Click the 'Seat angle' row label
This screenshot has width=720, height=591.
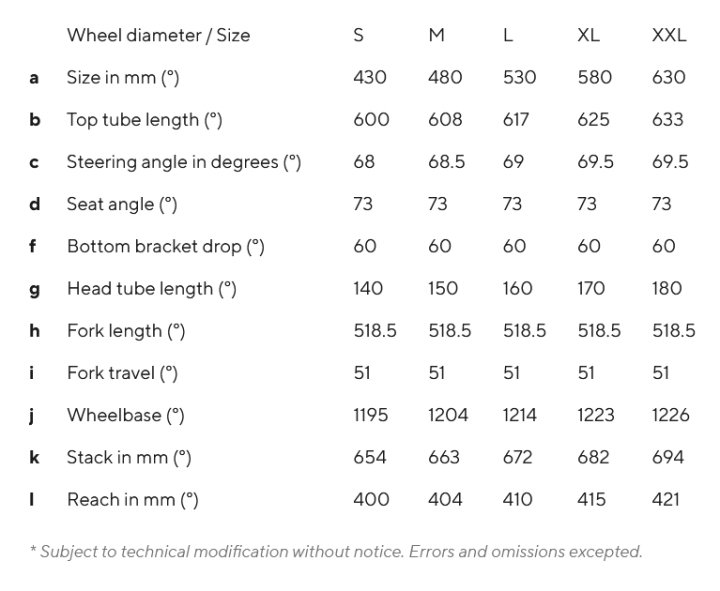pos(122,204)
